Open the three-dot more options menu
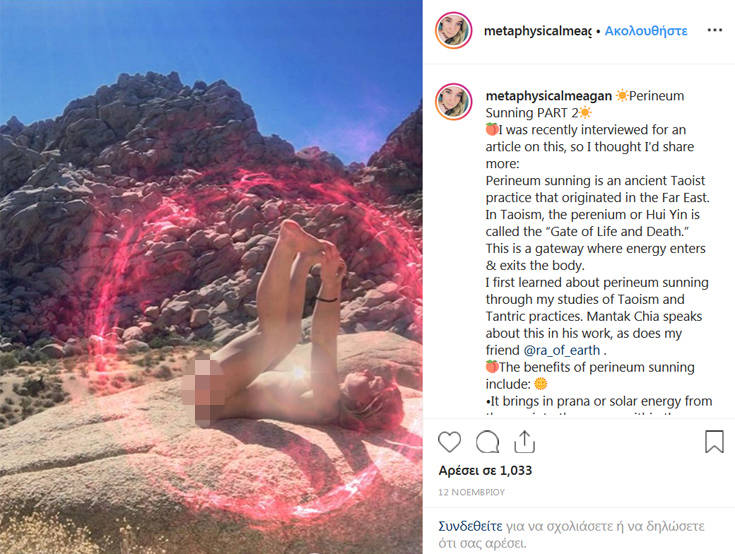This screenshot has width=735, height=554. [x=714, y=30]
